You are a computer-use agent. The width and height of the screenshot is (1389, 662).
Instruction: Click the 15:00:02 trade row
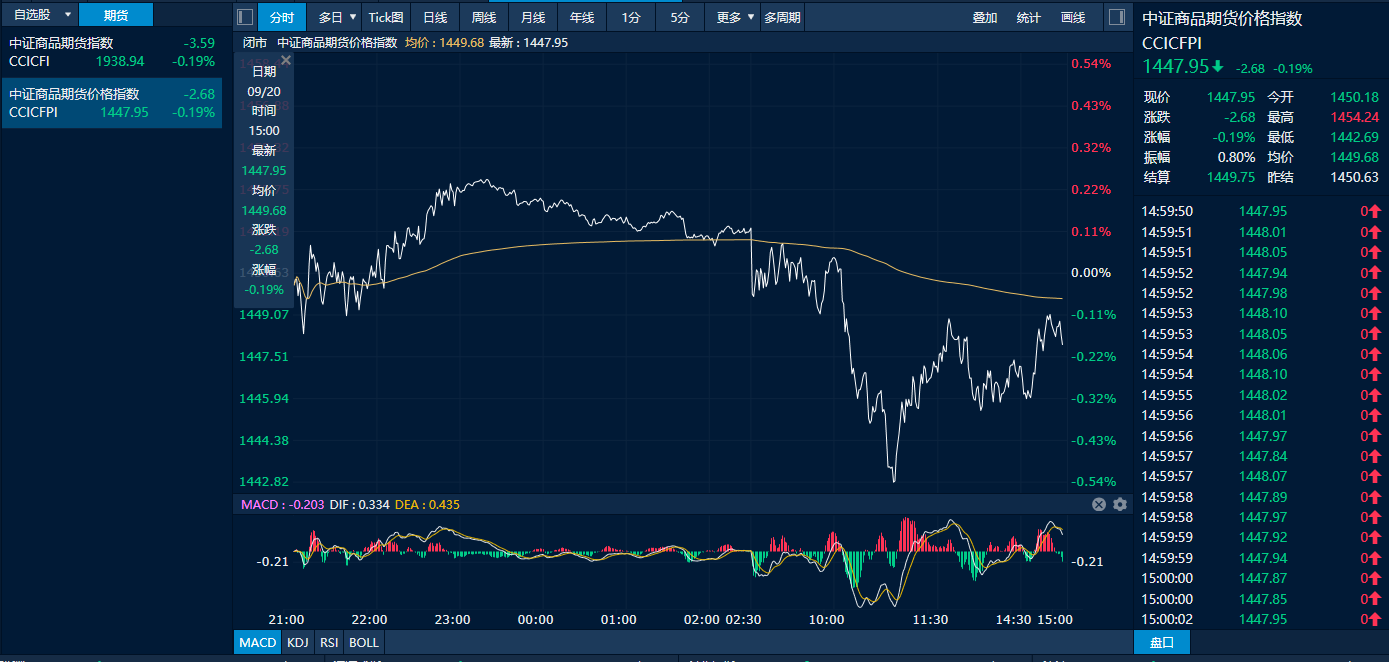click(x=1262, y=619)
